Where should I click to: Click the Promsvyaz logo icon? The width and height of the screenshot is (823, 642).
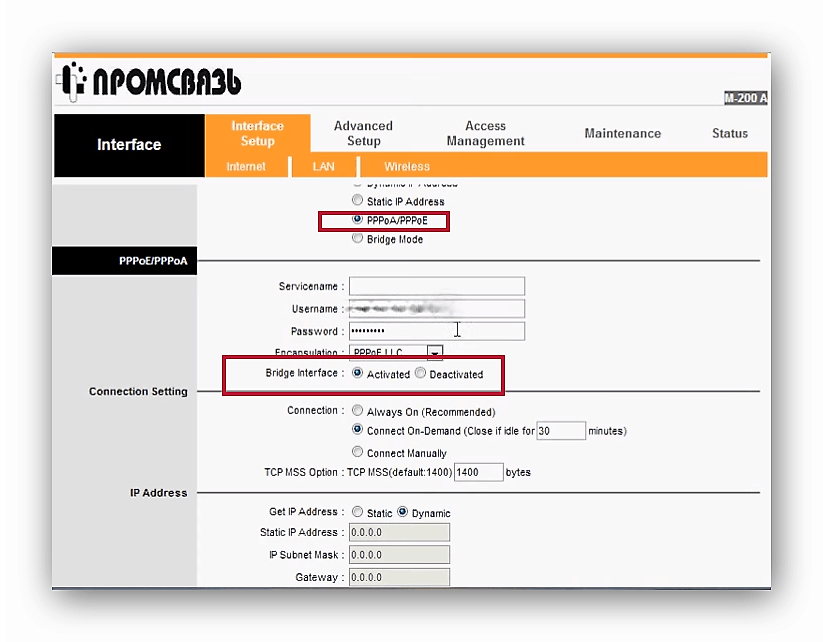coord(71,81)
